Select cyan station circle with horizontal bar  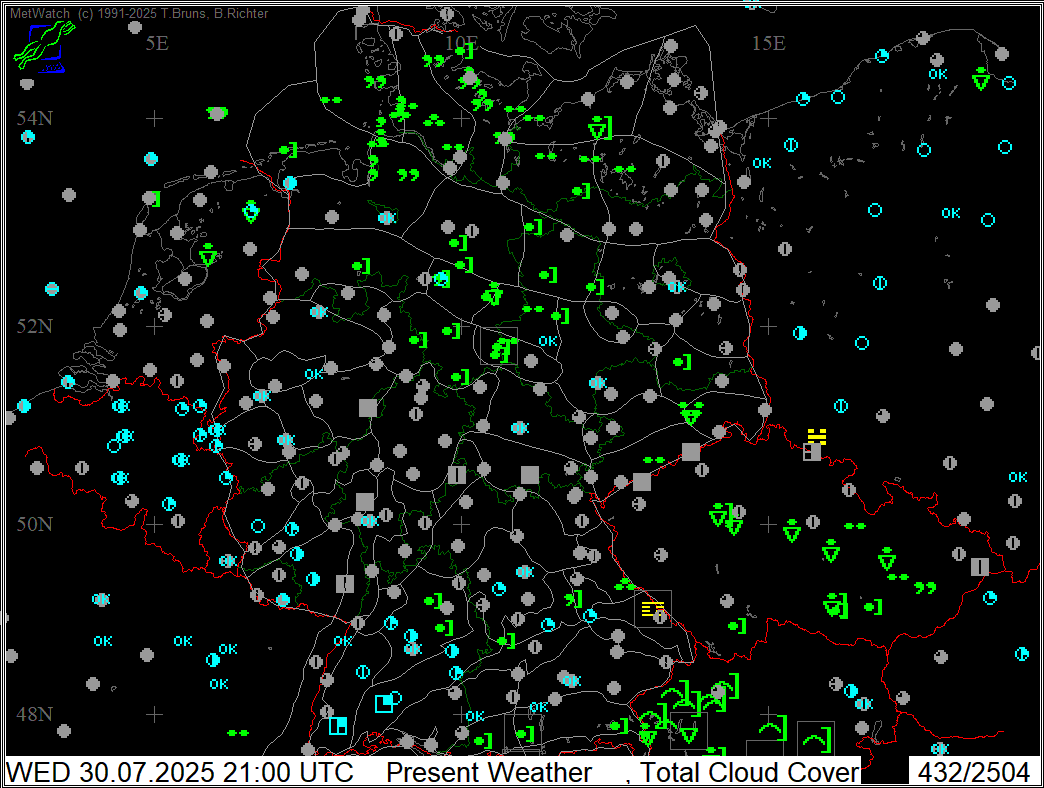tap(52, 289)
